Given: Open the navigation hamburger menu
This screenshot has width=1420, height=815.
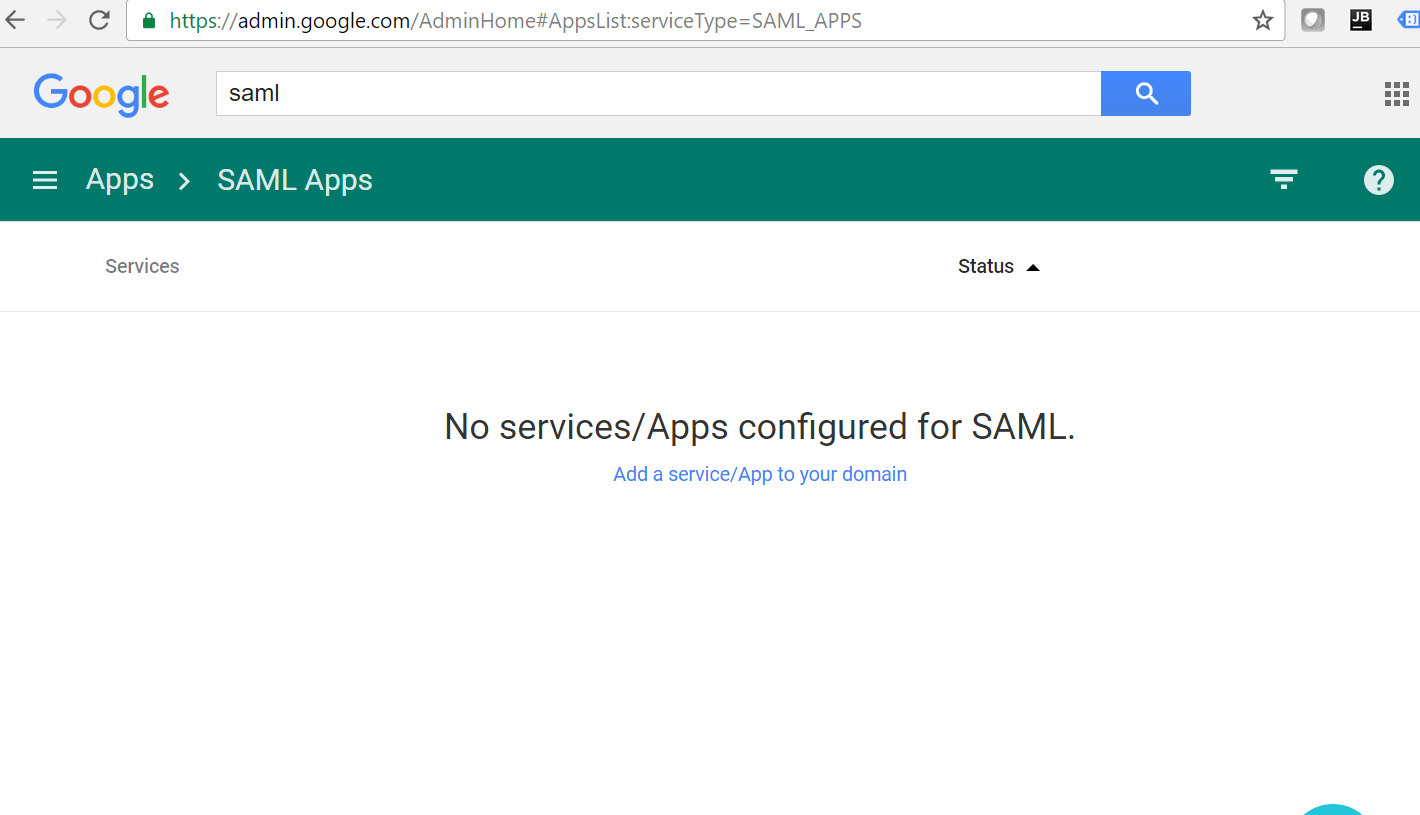Looking at the screenshot, I should (x=44, y=179).
